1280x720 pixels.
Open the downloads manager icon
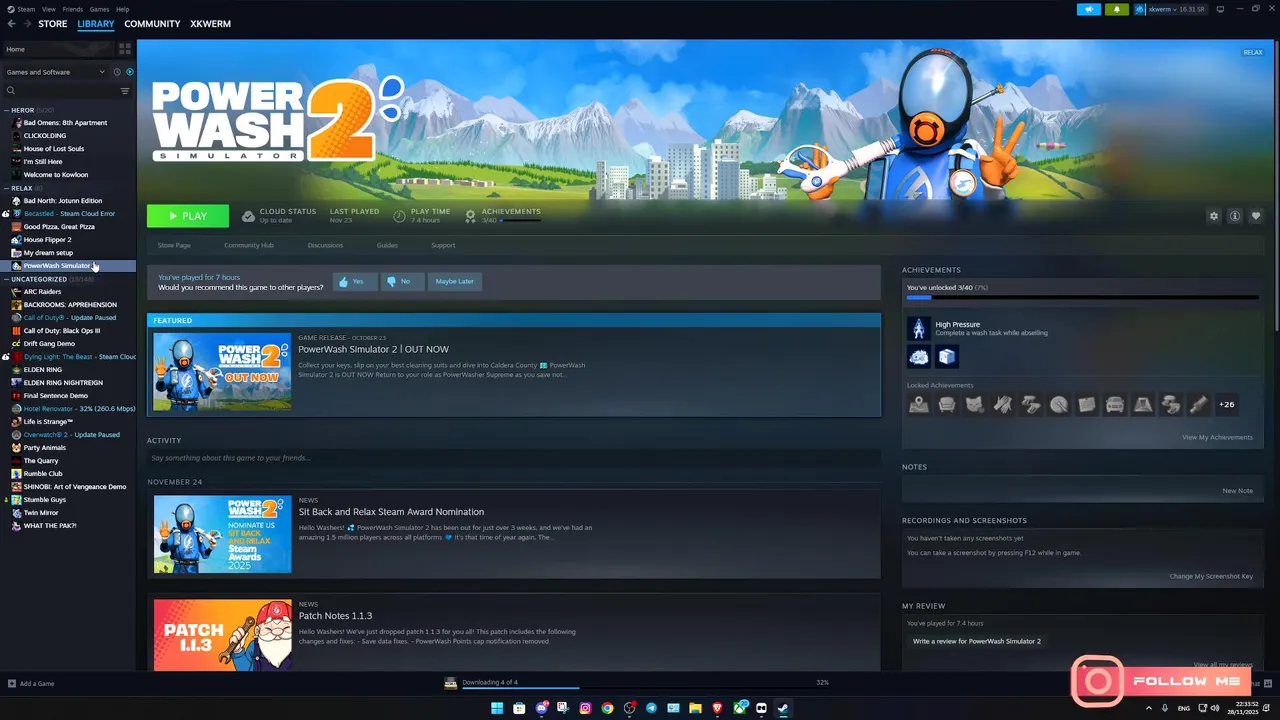451,683
